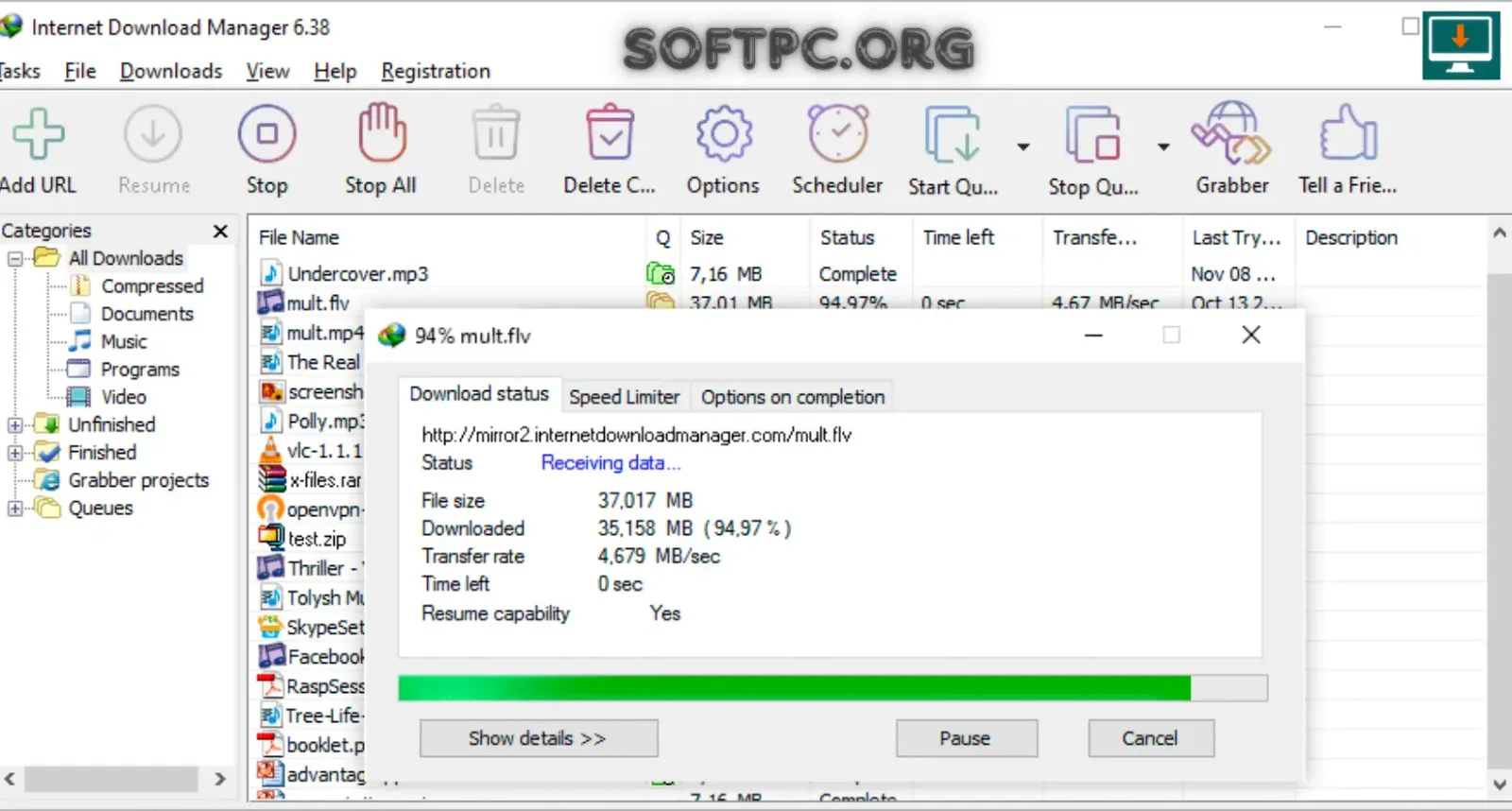Stop the selected download via Stop icon
This screenshot has height=811, width=1512.
(x=266, y=134)
